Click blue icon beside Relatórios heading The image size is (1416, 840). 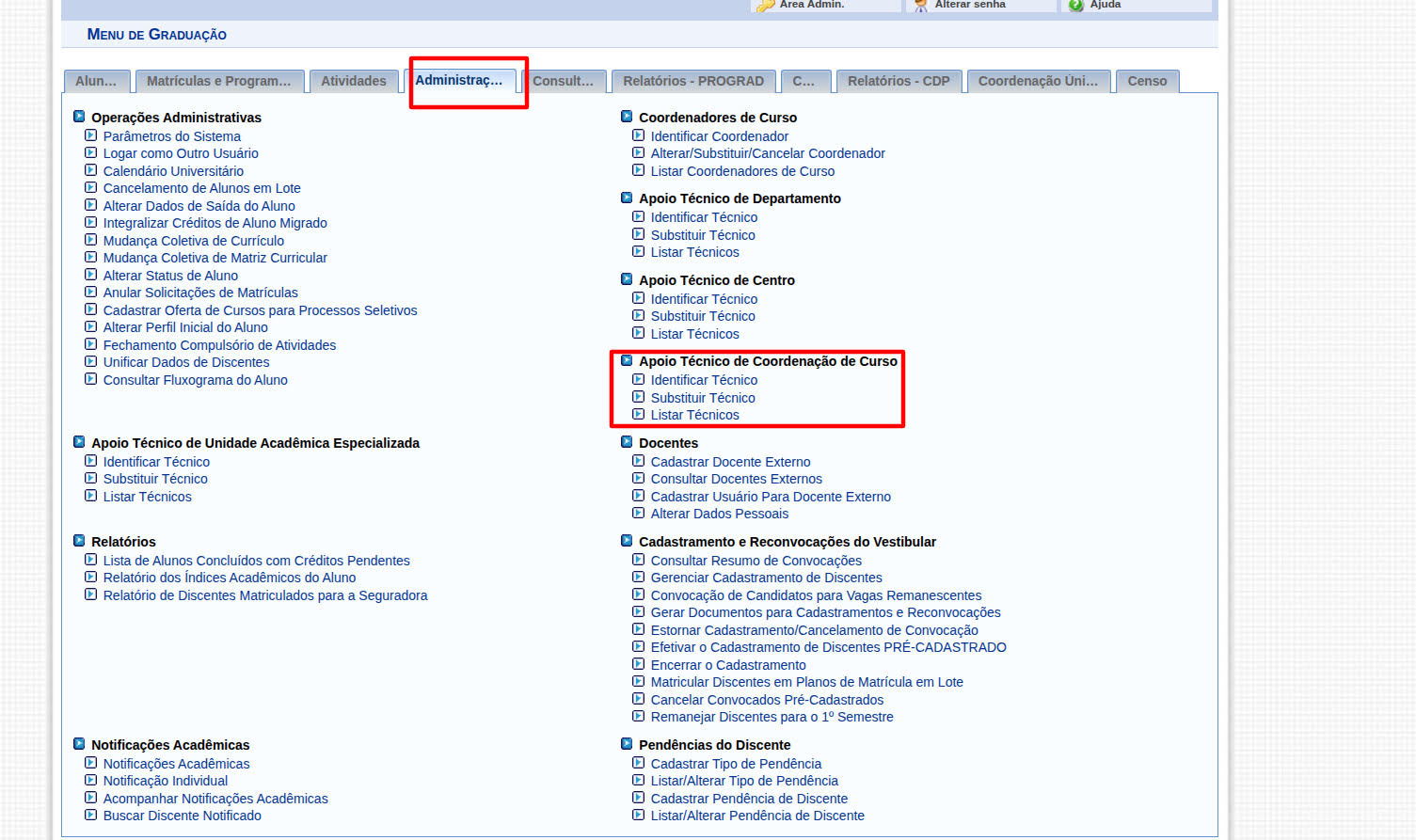pos(79,541)
